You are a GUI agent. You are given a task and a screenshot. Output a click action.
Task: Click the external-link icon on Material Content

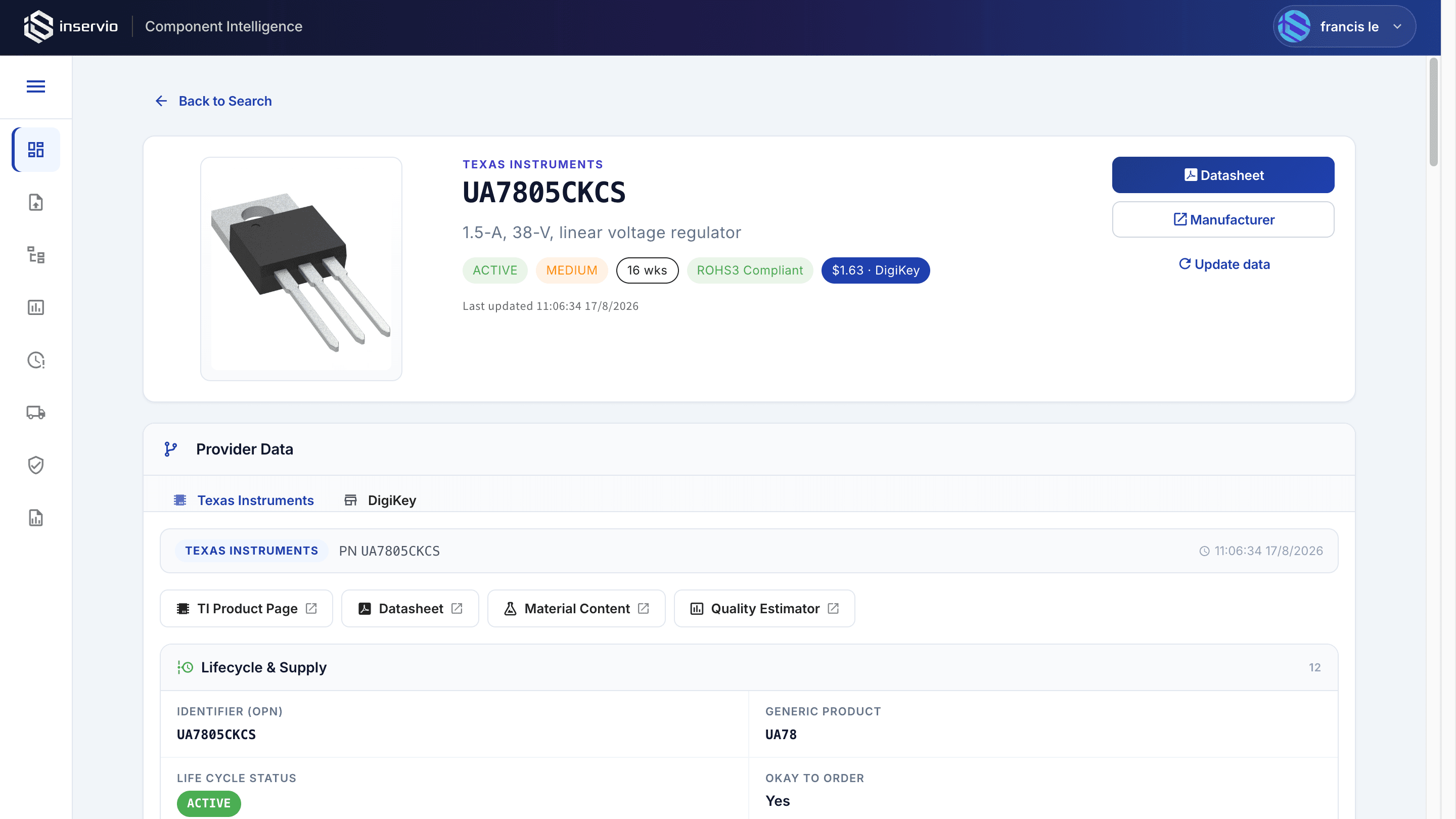(x=643, y=609)
